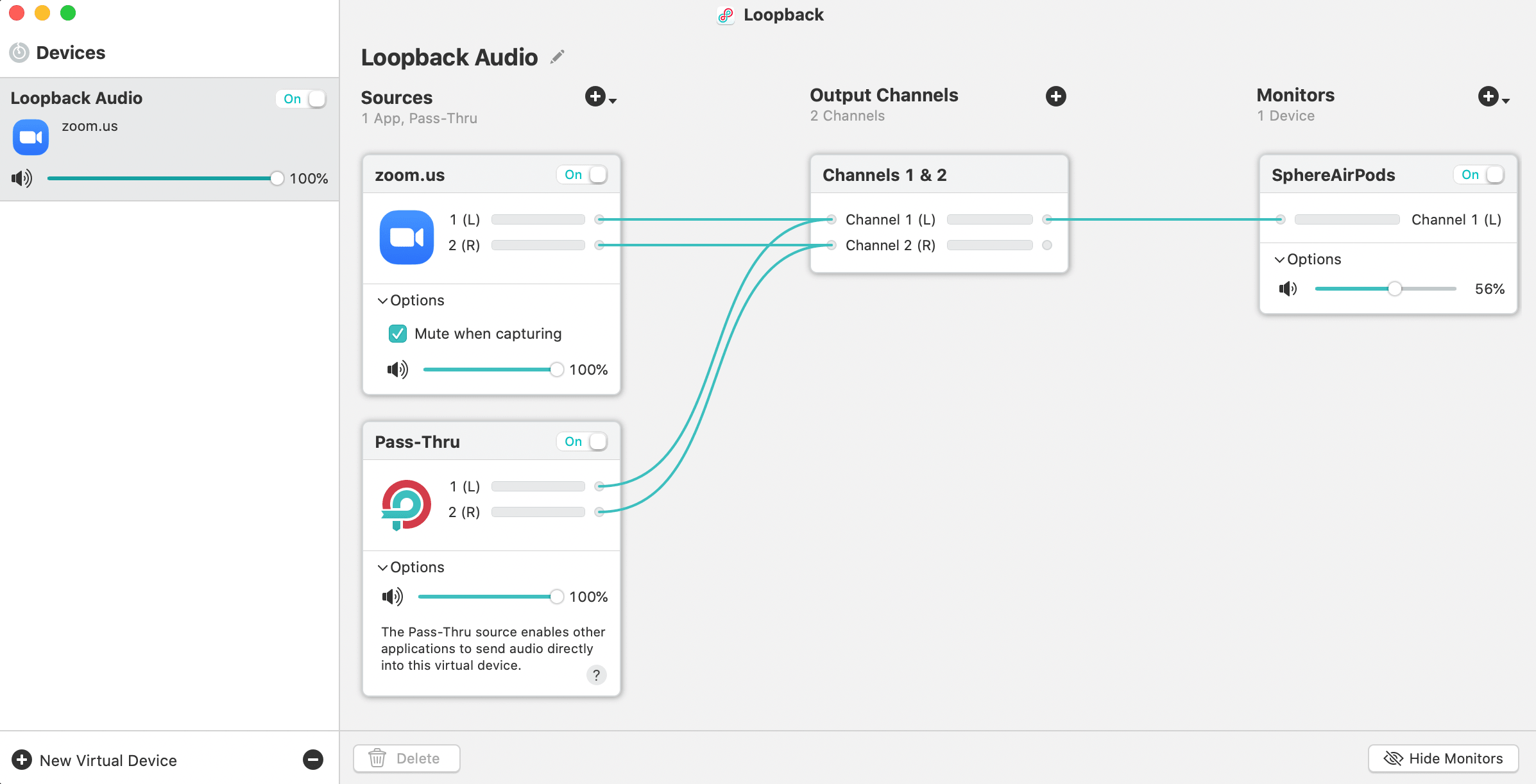Remove the device with the minus button

tap(313, 760)
